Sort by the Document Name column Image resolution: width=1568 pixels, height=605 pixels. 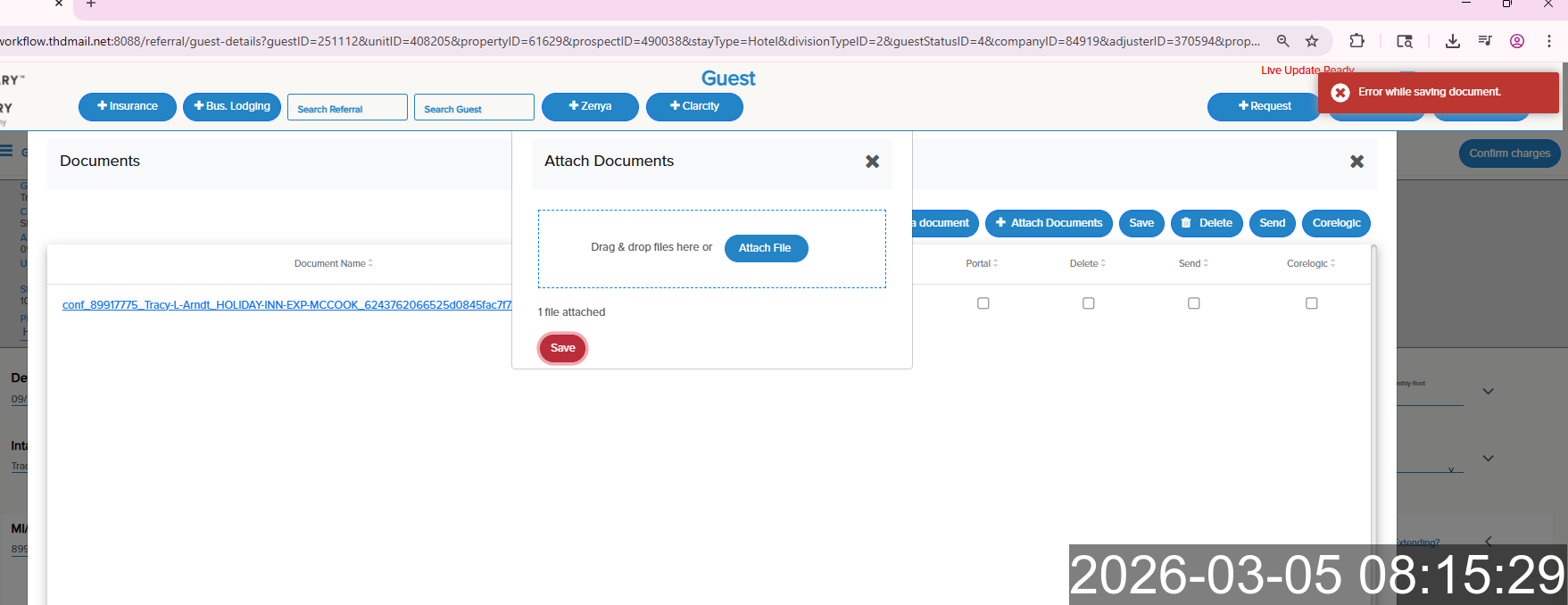334,263
